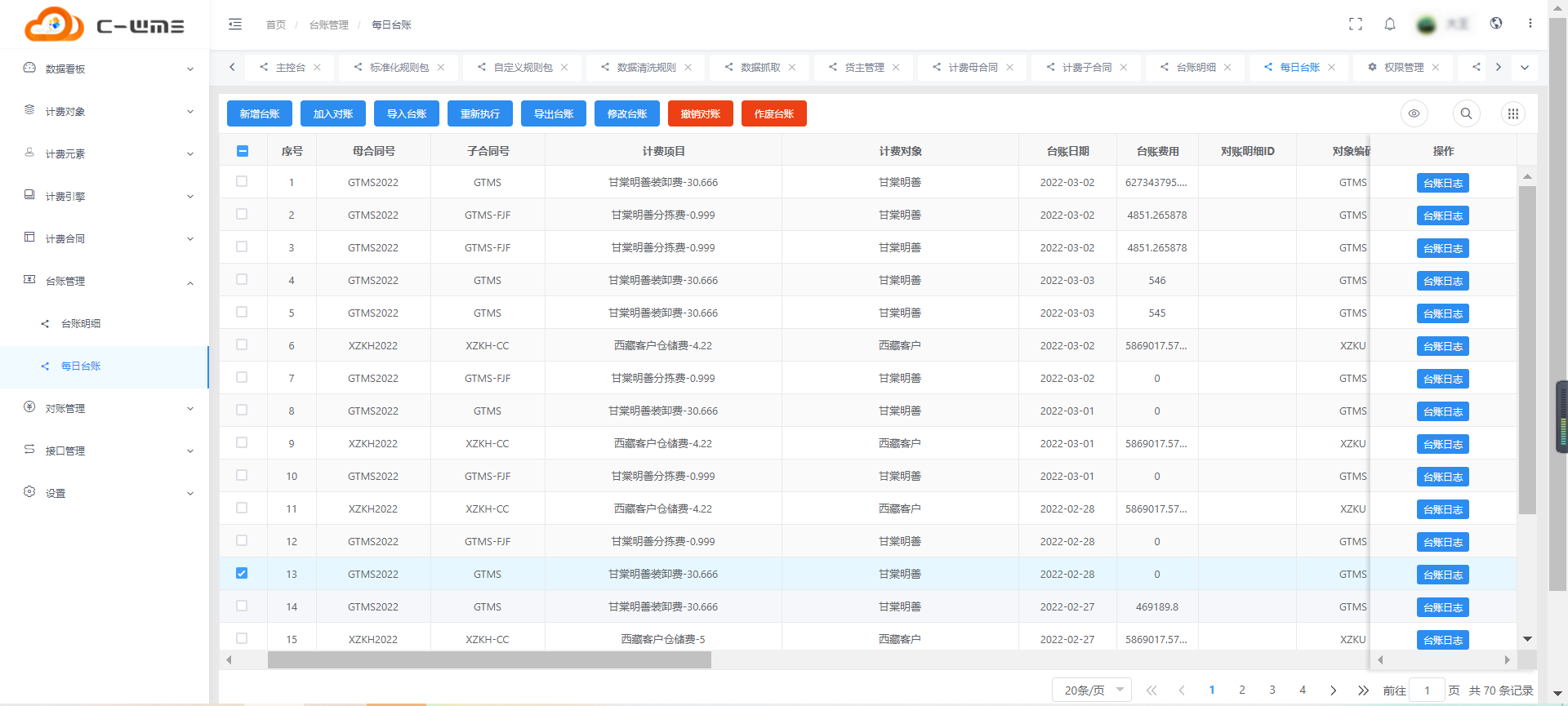Close the 主控台 tab
Image resolution: width=1568 pixels, height=706 pixels.
coord(318,67)
